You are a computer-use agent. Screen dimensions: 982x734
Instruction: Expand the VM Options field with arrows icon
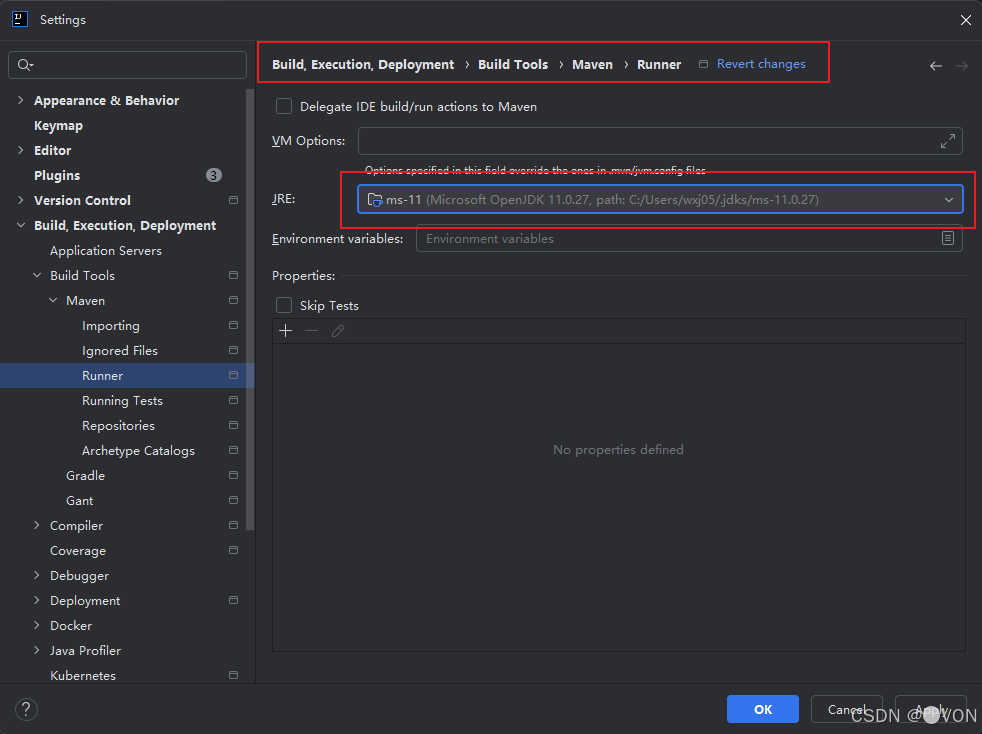(x=948, y=141)
